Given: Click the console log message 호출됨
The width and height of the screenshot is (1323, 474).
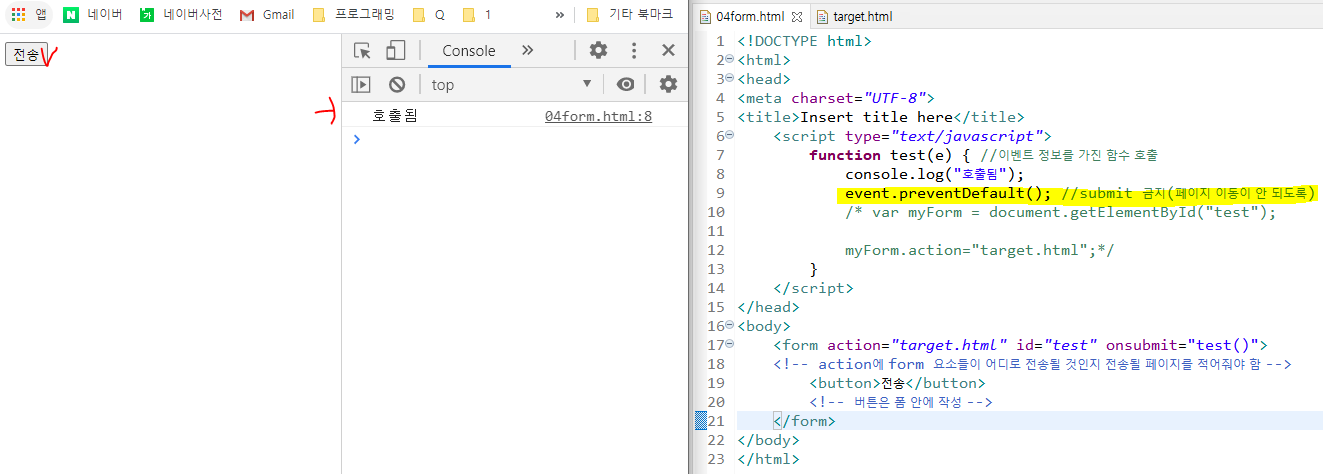Looking at the screenshot, I should (395, 116).
